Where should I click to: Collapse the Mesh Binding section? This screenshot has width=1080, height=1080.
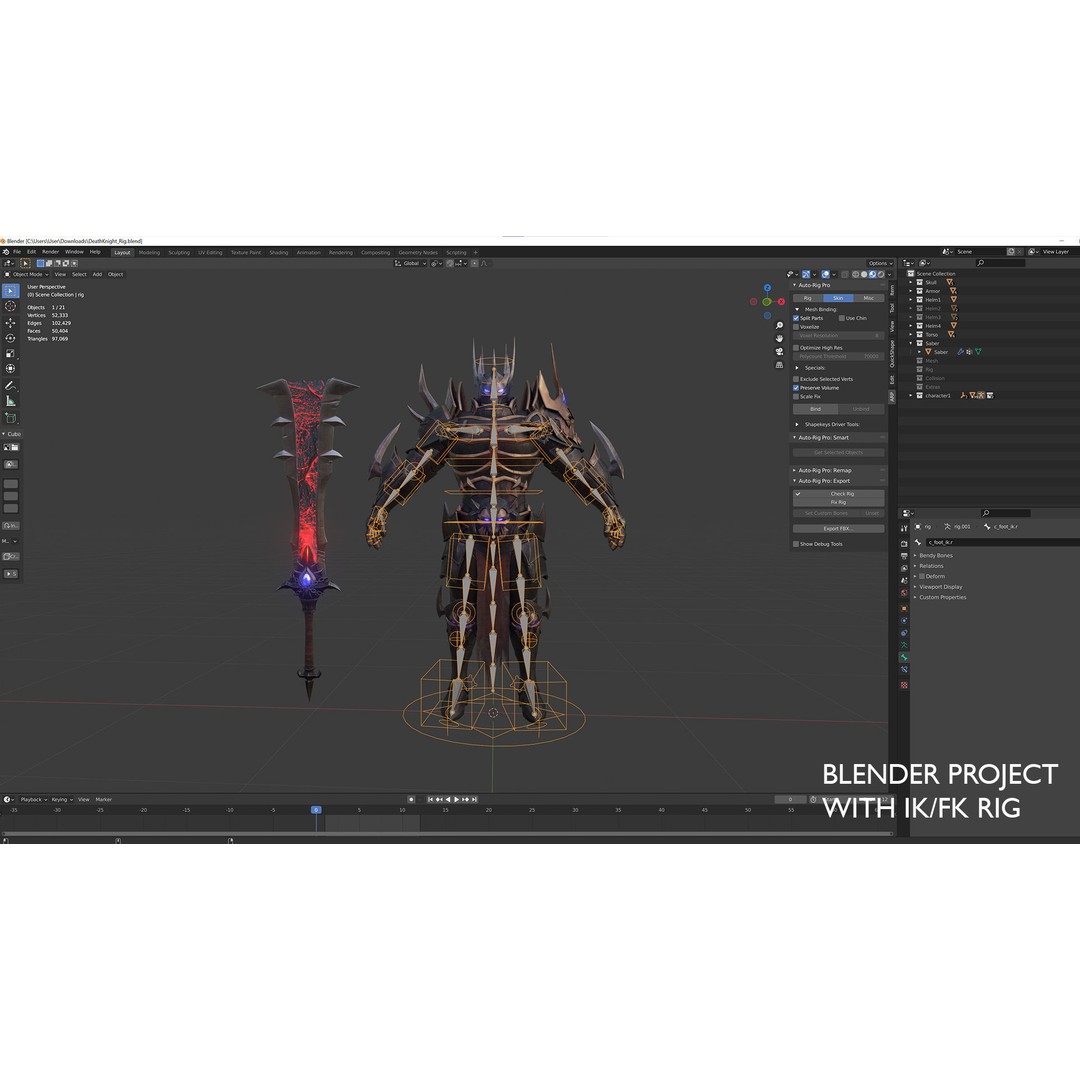click(798, 309)
